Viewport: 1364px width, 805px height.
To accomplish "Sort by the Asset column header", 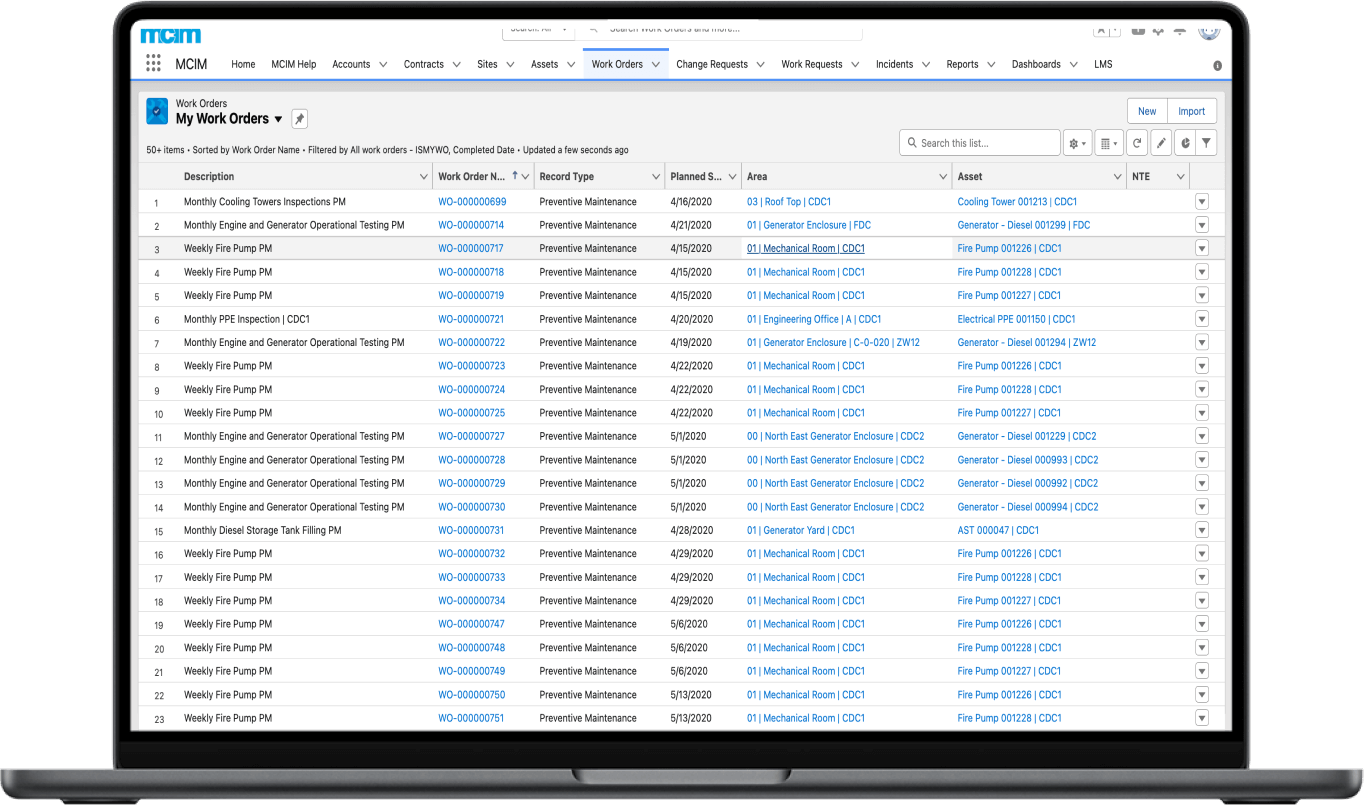I will (x=970, y=177).
